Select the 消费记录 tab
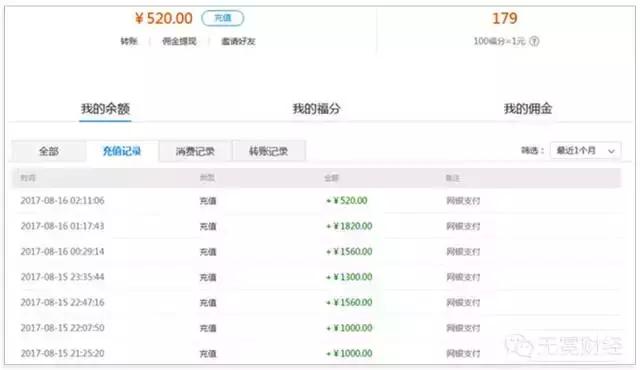The image size is (640, 370). tap(195, 151)
